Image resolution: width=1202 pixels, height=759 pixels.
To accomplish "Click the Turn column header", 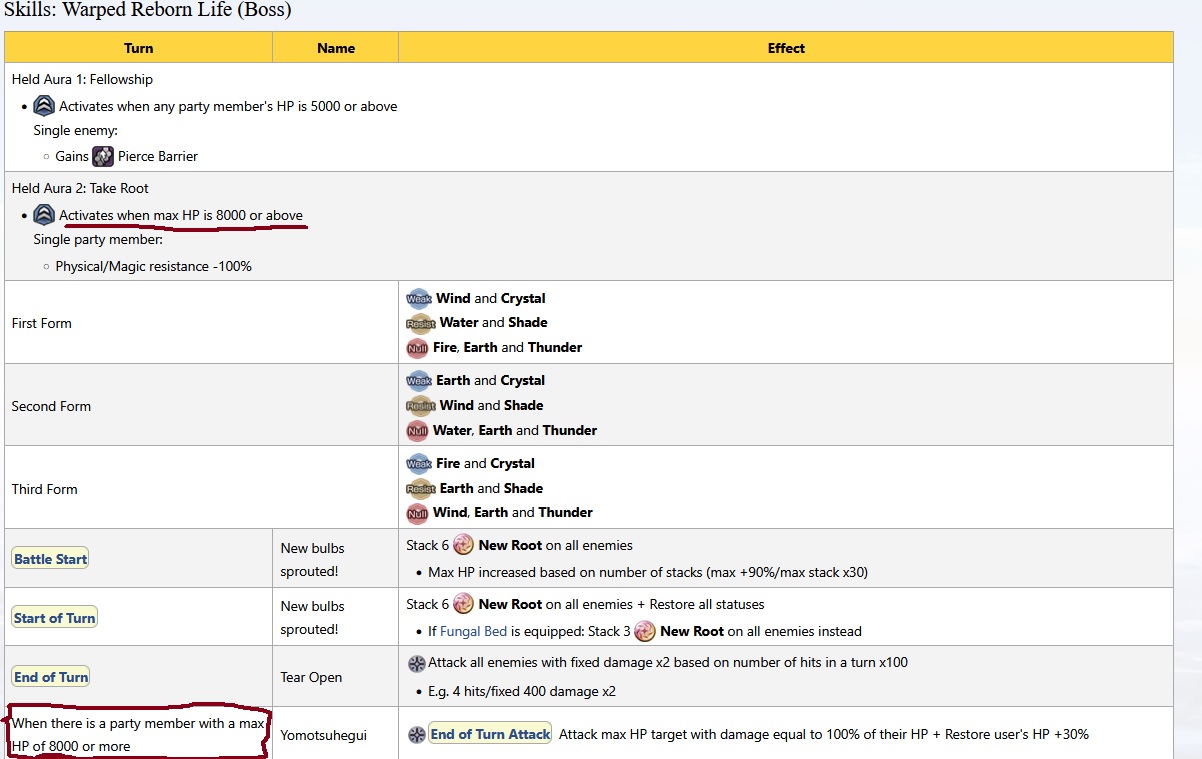I will (138, 48).
